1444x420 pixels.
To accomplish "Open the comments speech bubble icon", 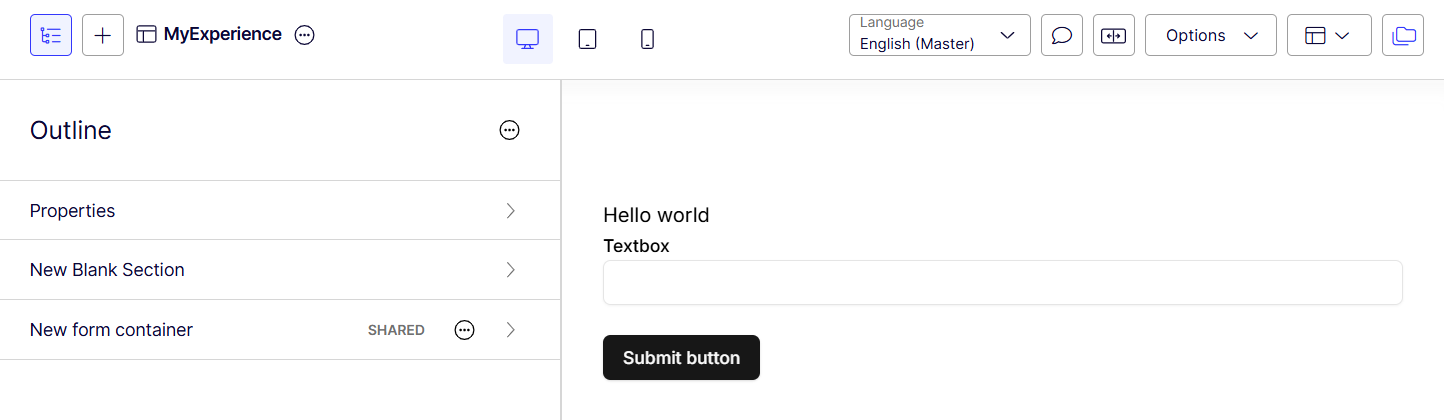I will click(x=1062, y=35).
